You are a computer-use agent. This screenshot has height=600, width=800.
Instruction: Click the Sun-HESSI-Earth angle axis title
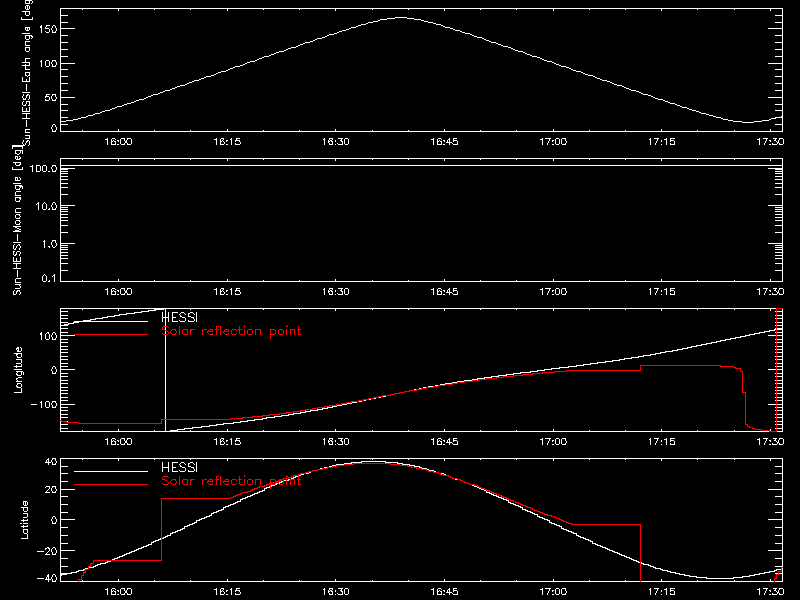point(27,73)
